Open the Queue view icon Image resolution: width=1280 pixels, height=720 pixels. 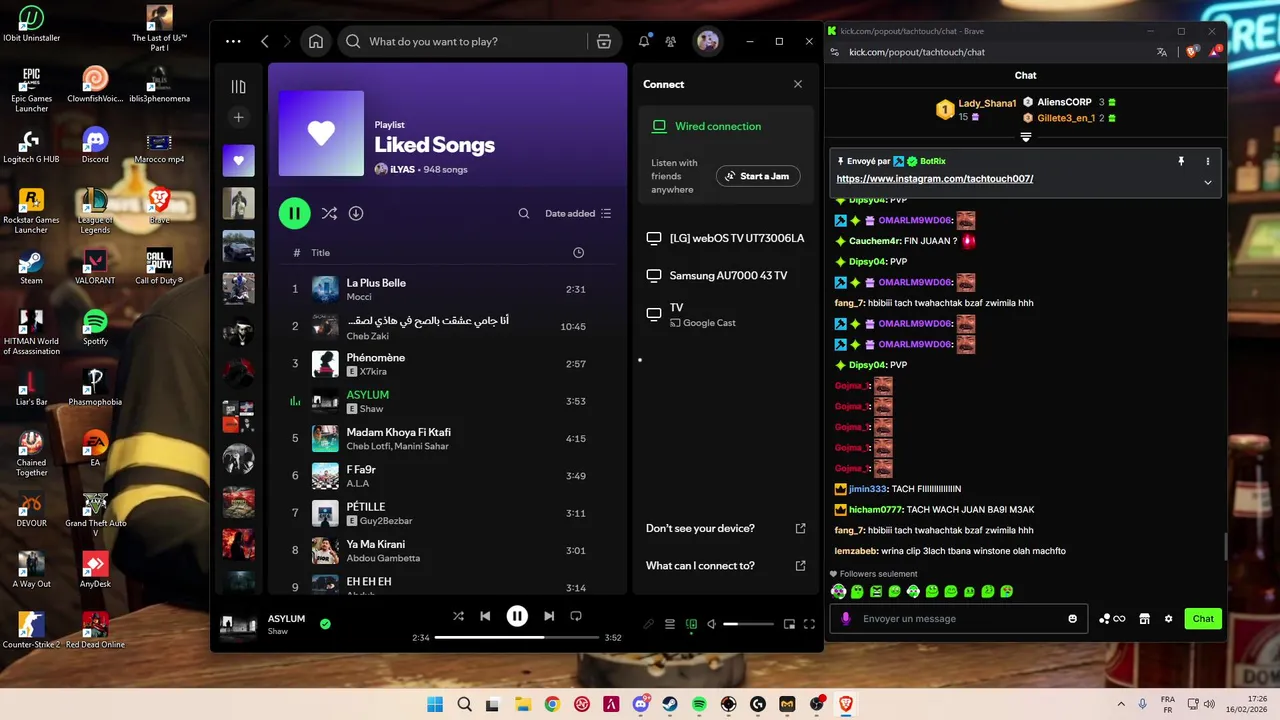coord(670,624)
